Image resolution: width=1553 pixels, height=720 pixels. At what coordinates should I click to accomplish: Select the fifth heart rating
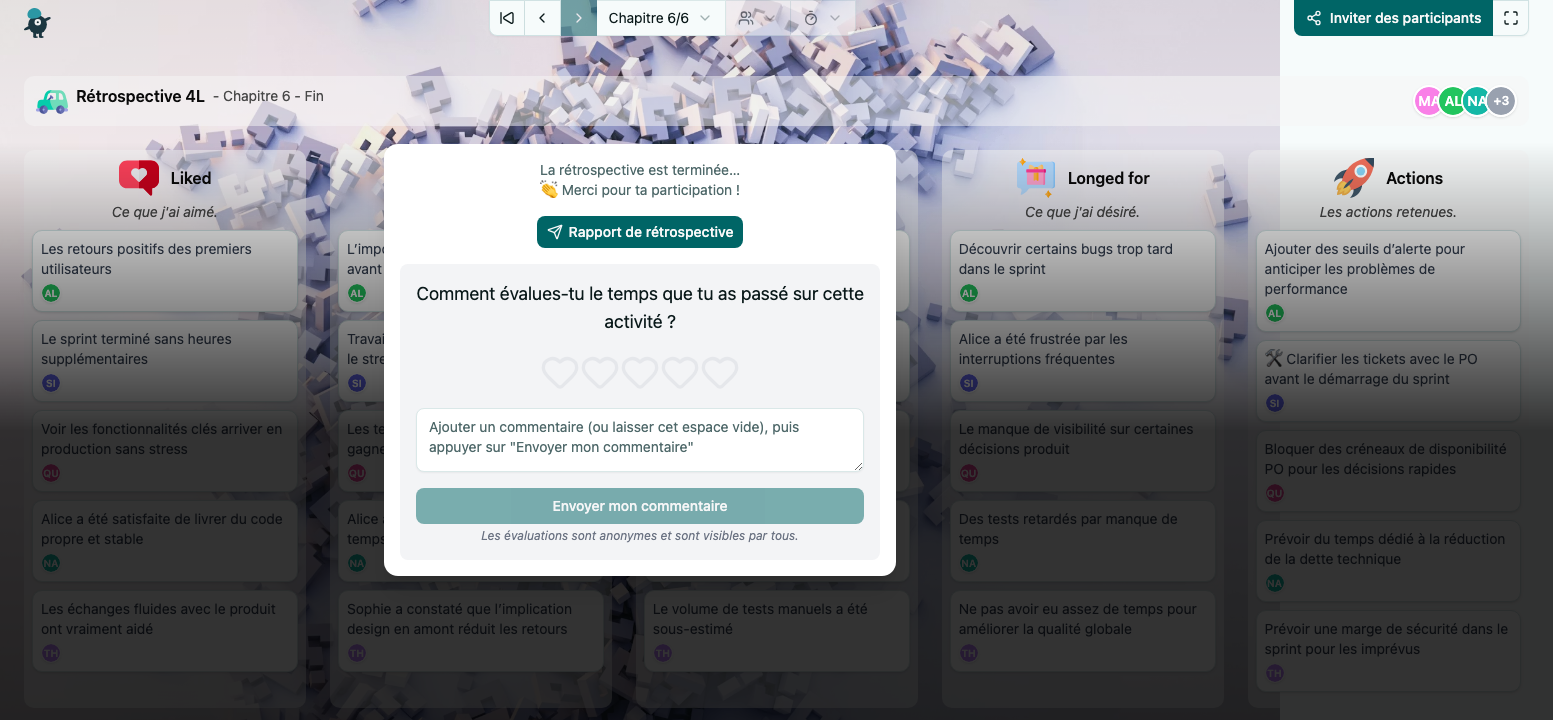coord(720,373)
